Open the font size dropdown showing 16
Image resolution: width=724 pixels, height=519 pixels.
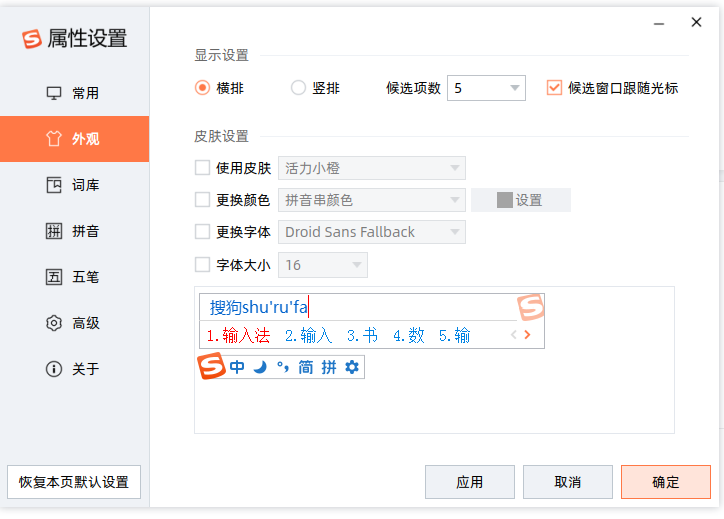click(x=323, y=265)
